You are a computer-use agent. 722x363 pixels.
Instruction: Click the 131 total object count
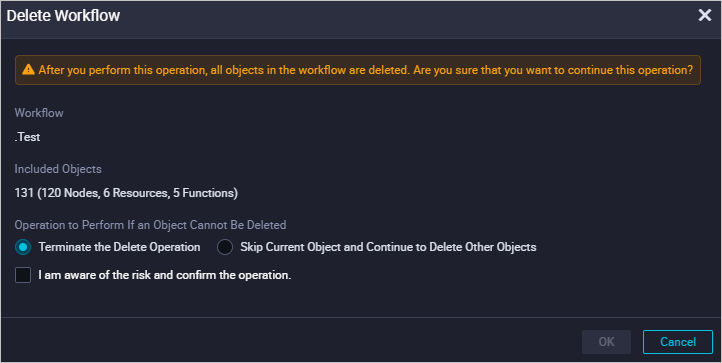point(24,193)
